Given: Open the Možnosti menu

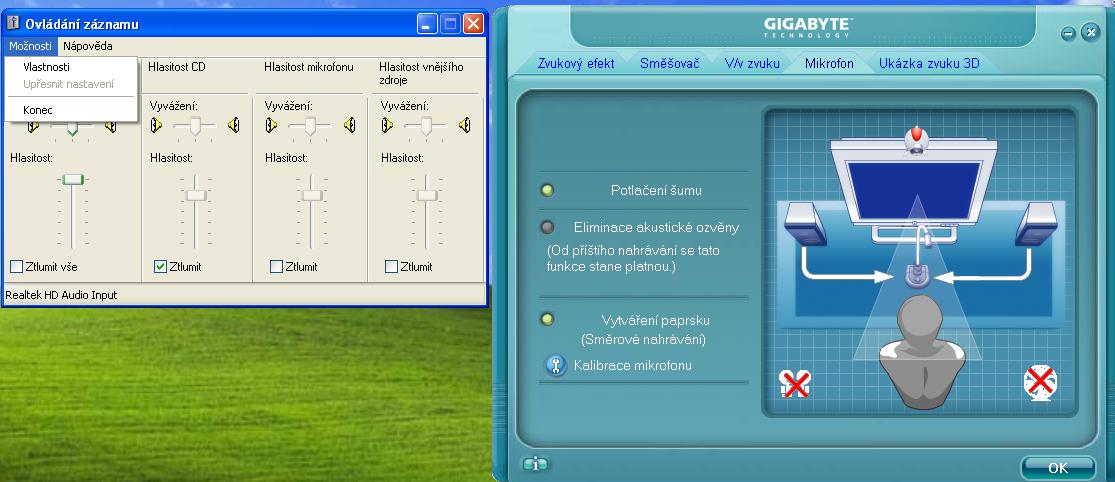Looking at the screenshot, I should coord(31,46).
